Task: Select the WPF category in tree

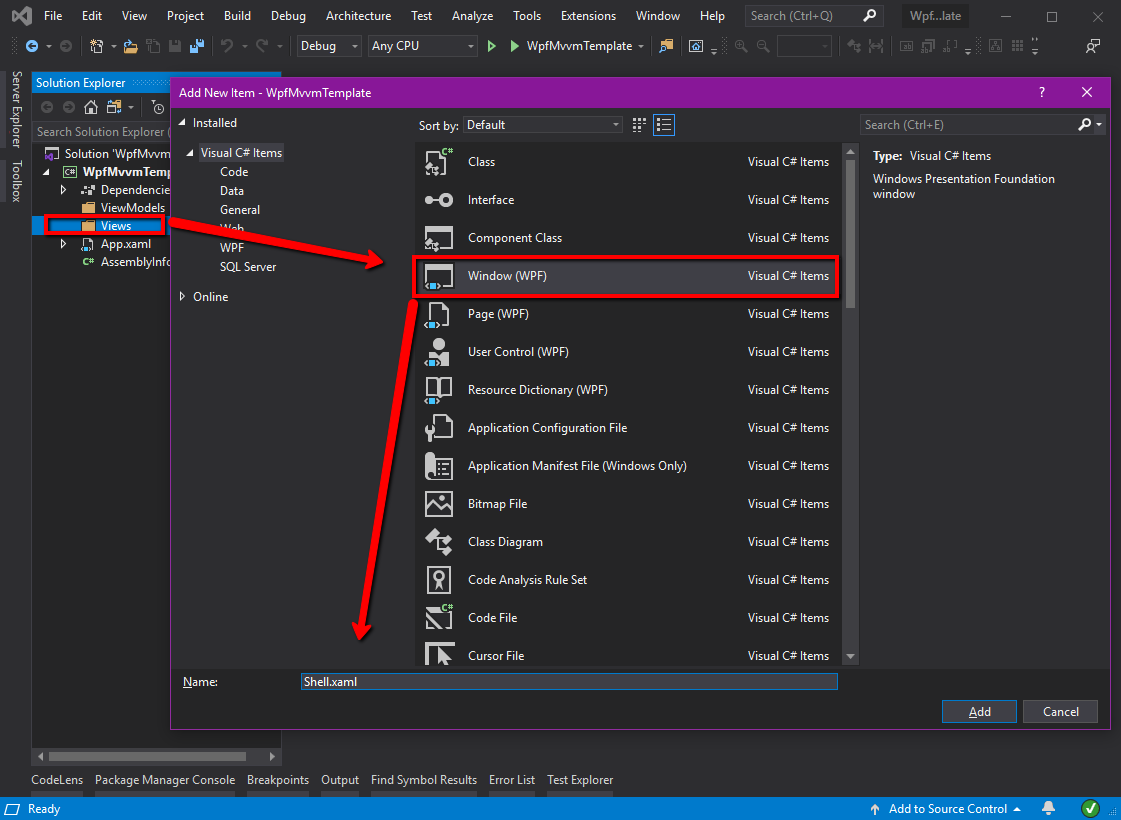Action: tap(232, 247)
